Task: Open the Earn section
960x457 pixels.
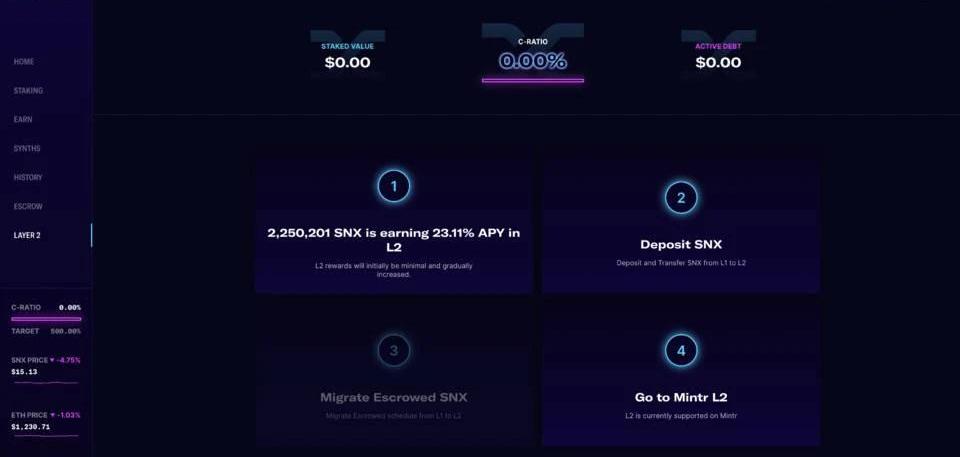Action: (x=23, y=120)
